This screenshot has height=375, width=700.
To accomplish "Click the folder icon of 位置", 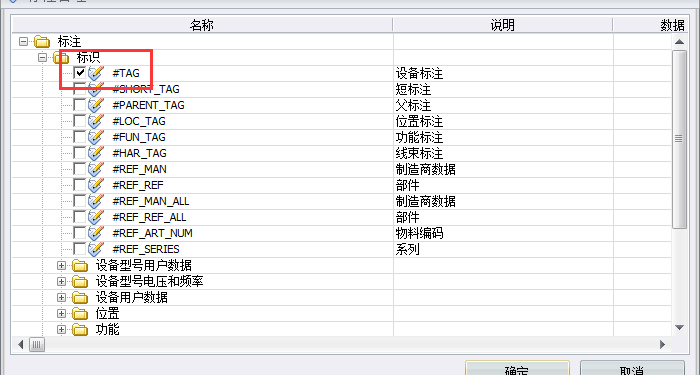I will coord(80,313).
